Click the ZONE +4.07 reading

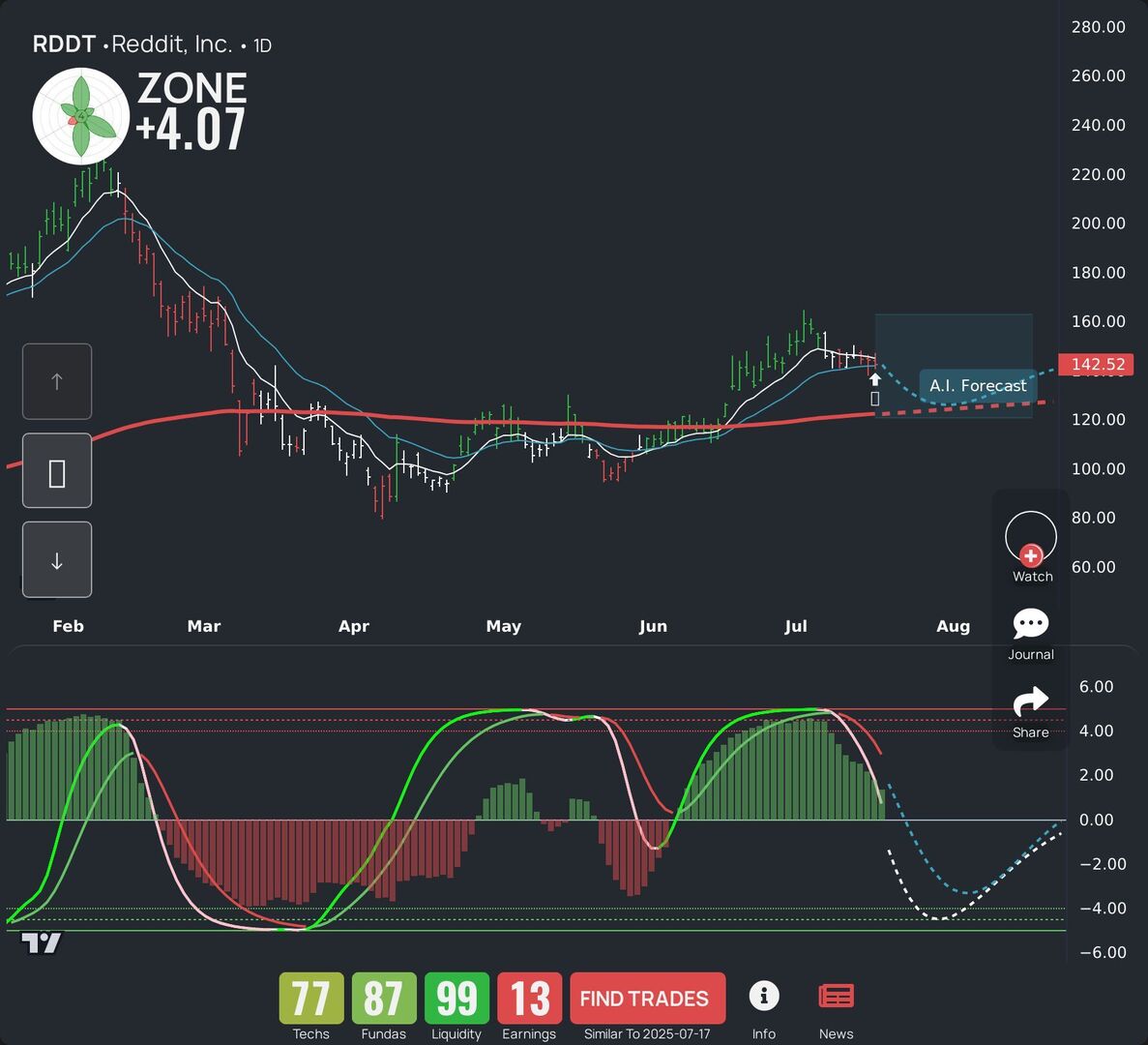point(191,110)
